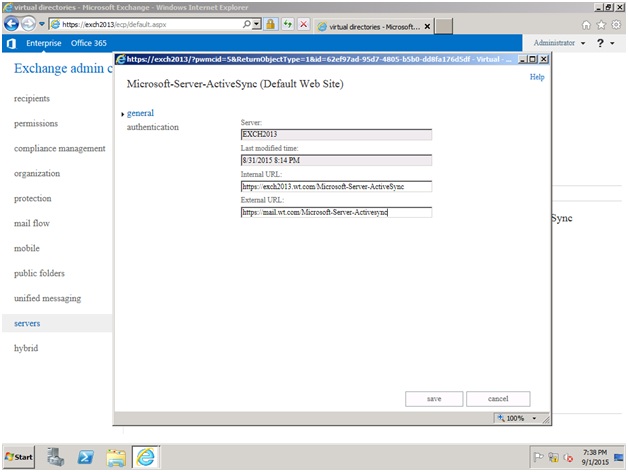The width and height of the screenshot is (628, 472).
Task: Click the security lock icon in address bar
Action: point(271,24)
